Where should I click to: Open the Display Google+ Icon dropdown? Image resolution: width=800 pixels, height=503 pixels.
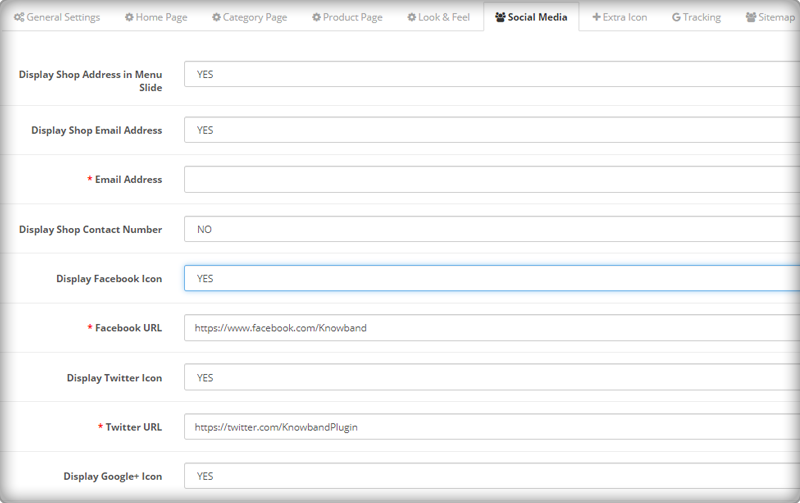[492, 476]
